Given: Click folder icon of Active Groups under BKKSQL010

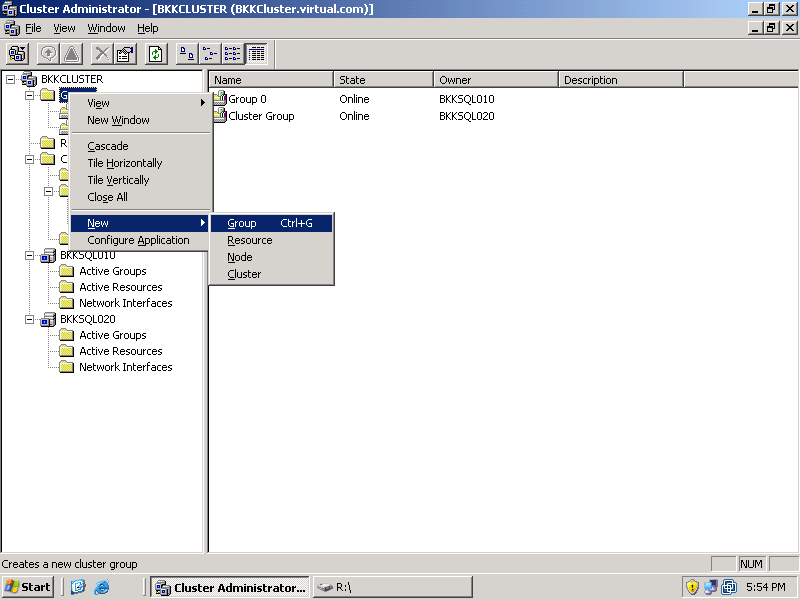Looking at the screenshot, I should click(x=66, y=271).
